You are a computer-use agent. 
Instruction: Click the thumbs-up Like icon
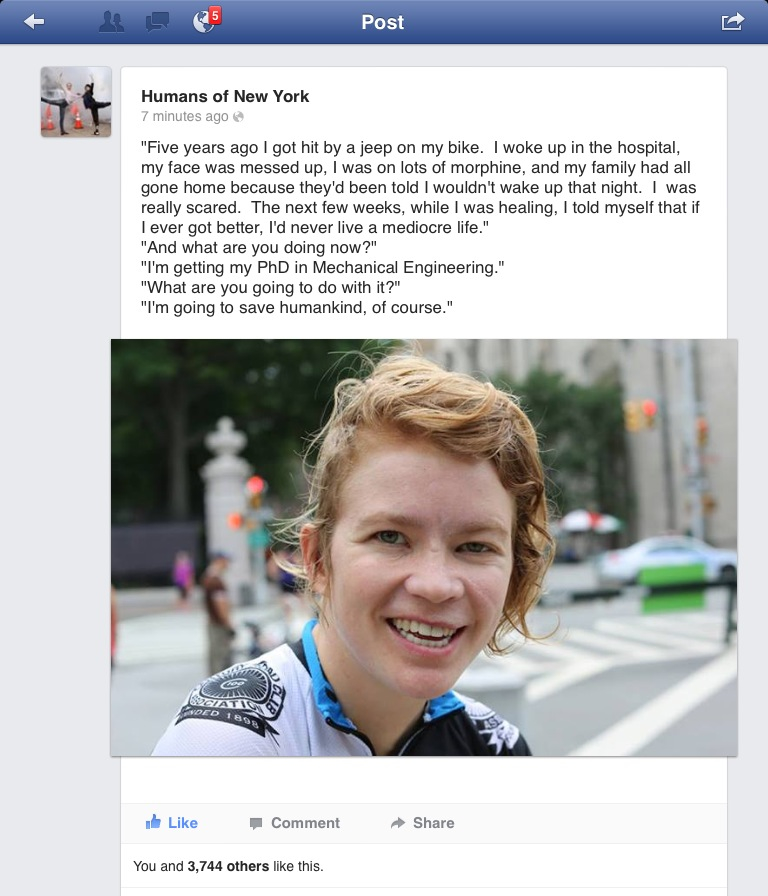tap(153, 822)
